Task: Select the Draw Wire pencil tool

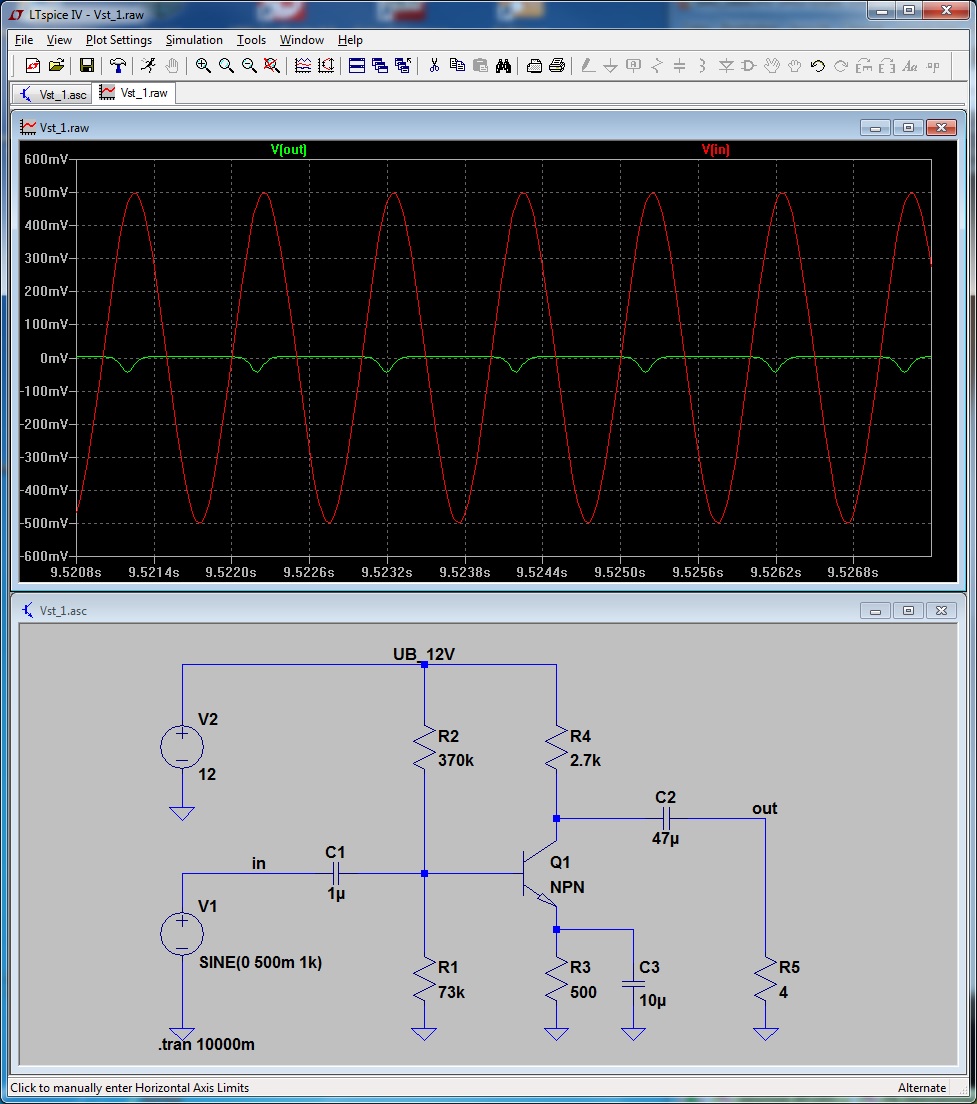Action: [x=588, y=65]
